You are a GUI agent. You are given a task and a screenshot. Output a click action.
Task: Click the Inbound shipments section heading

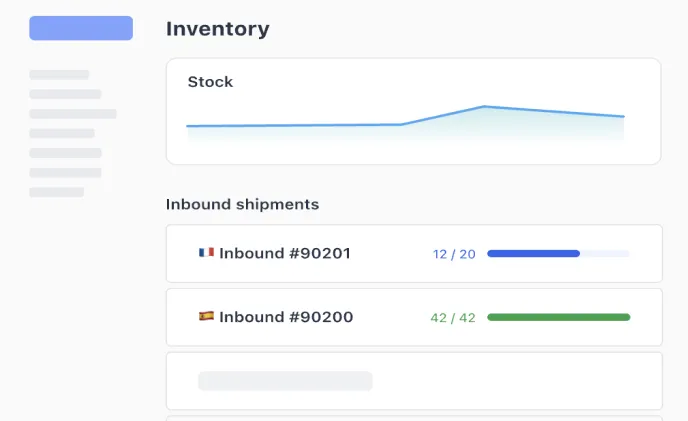(x=242, y=205)
